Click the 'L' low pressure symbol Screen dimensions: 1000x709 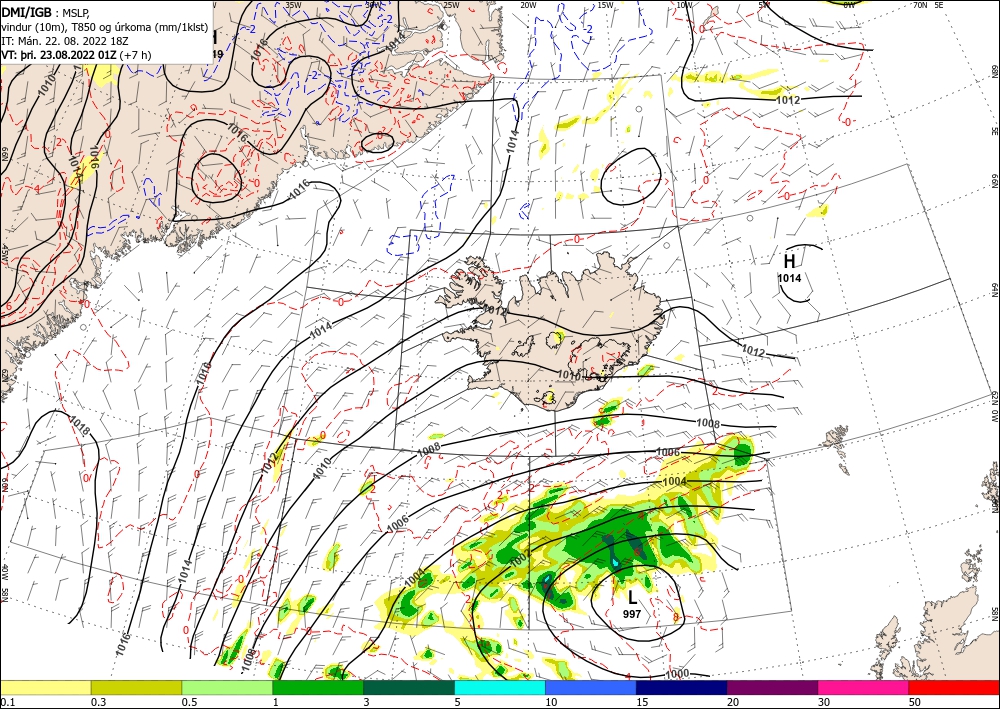tap(632, 598)
